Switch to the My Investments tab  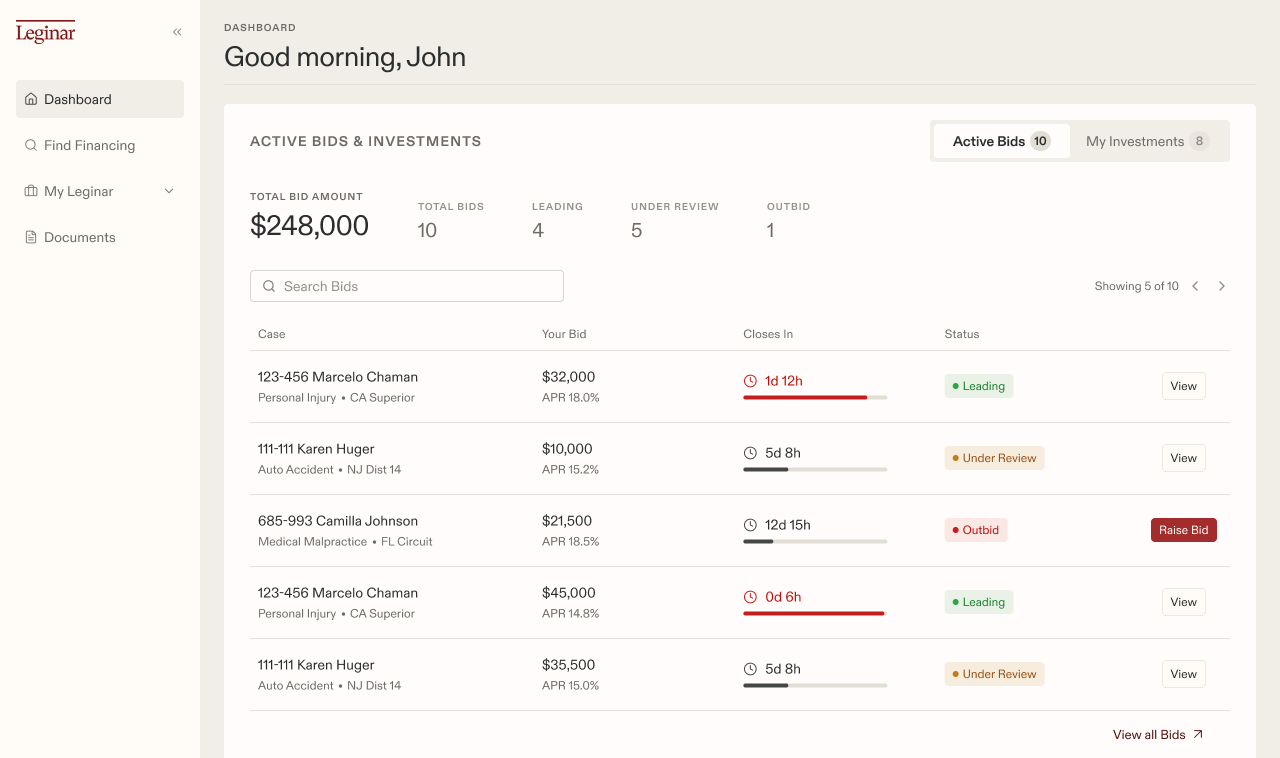[1148, 141]
